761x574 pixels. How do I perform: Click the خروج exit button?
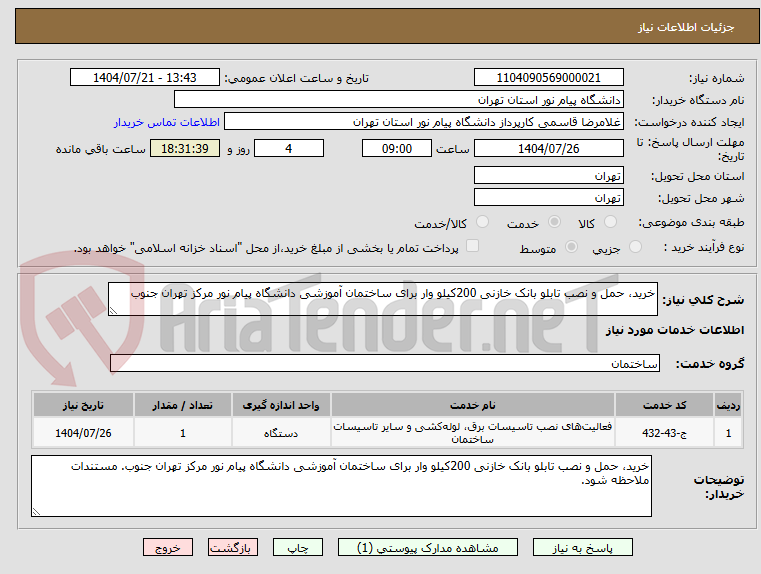pos(167,547)
